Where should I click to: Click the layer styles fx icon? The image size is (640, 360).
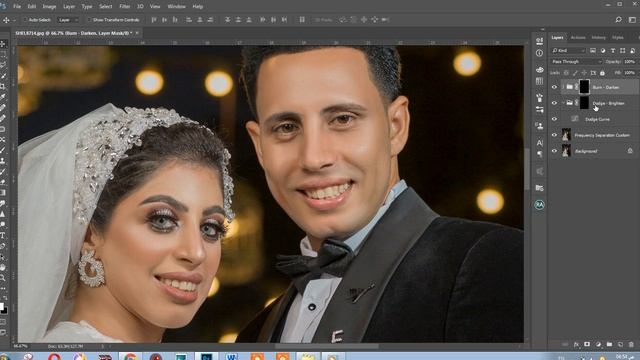(576, 344)
